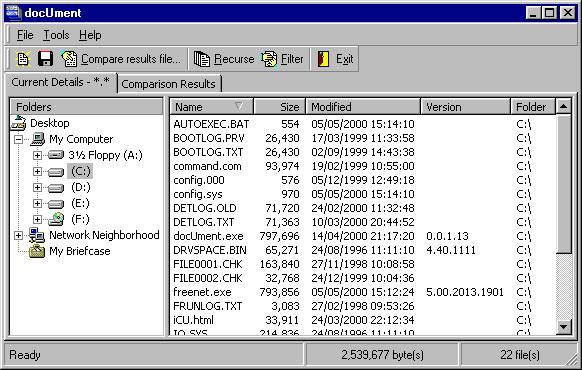Click the F: CD-ROM drive icon
This screenshot has width=582, height=370.
pos(56,219)
